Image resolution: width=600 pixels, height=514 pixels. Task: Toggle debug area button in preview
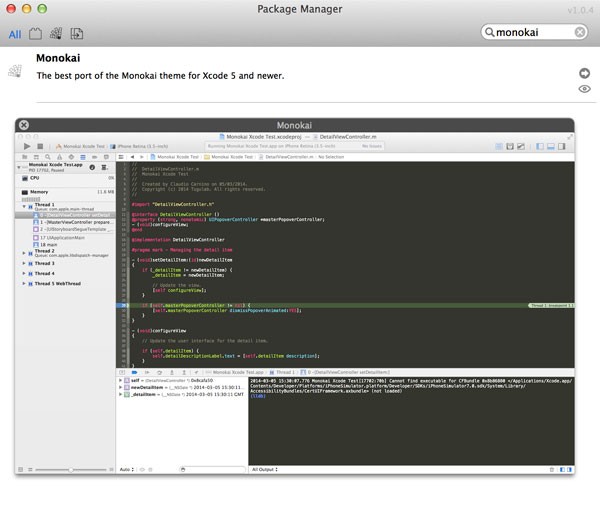click(x=551, y=146)
